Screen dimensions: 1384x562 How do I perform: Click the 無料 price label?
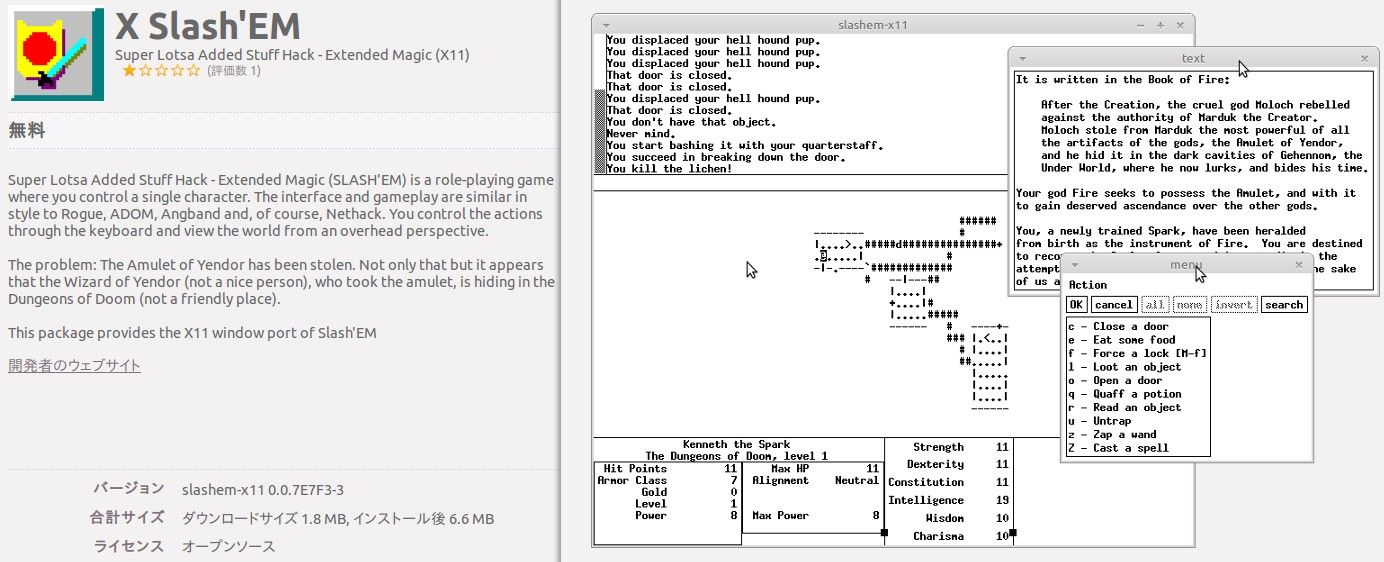click(x=26, y=130)
